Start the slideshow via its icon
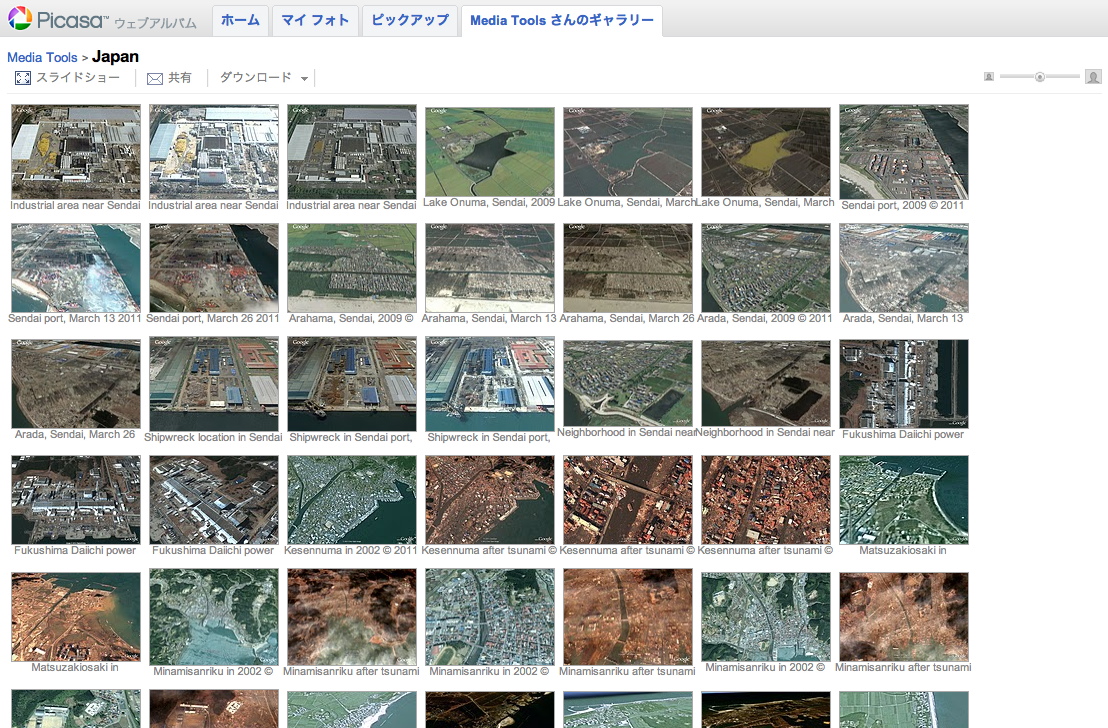Screen dimensions: 1108x728 point(23,78)
